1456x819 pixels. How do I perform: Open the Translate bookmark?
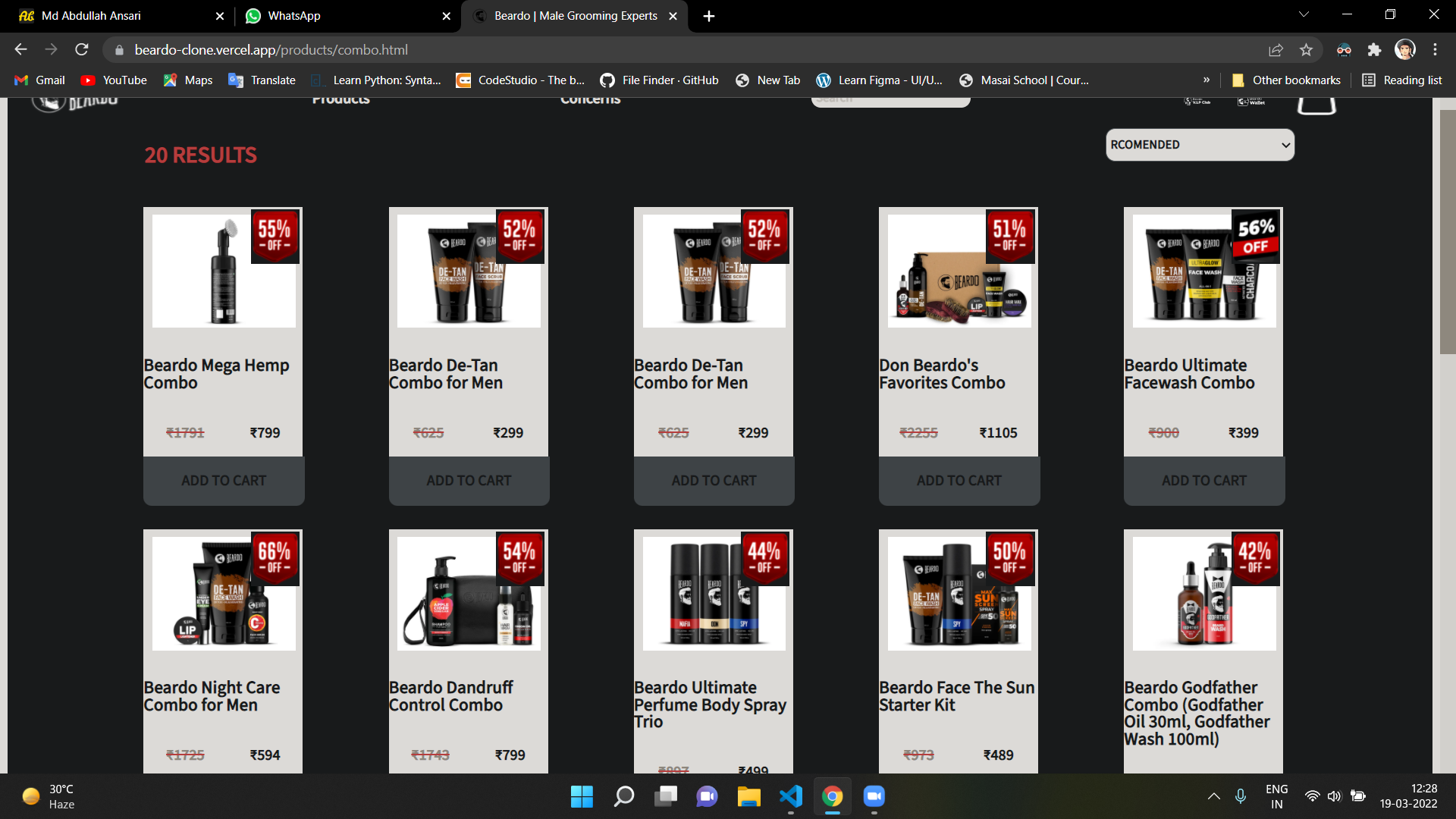(262, 80)
